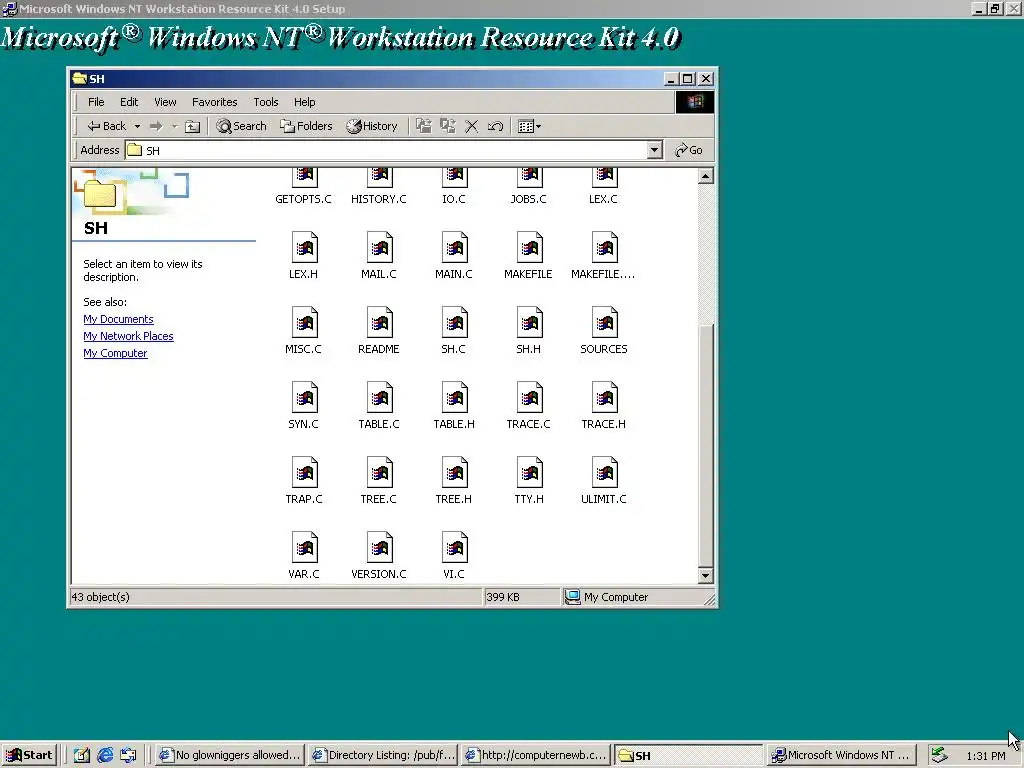Select the LEX.H file
Viewport: 1024px width, 768px height.
[x=304, y=256]
